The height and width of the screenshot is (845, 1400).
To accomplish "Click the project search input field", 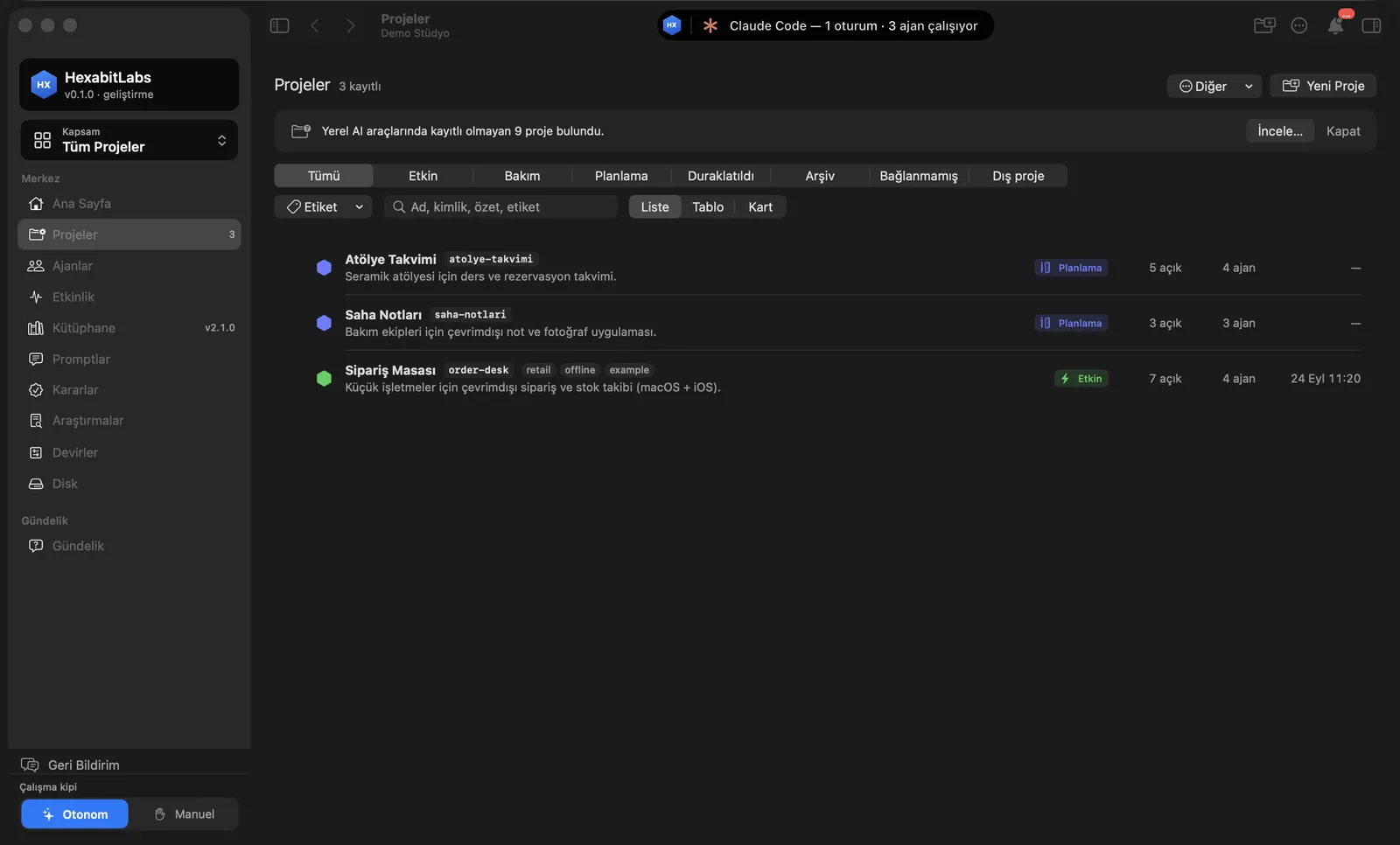I will pos(500,207).
